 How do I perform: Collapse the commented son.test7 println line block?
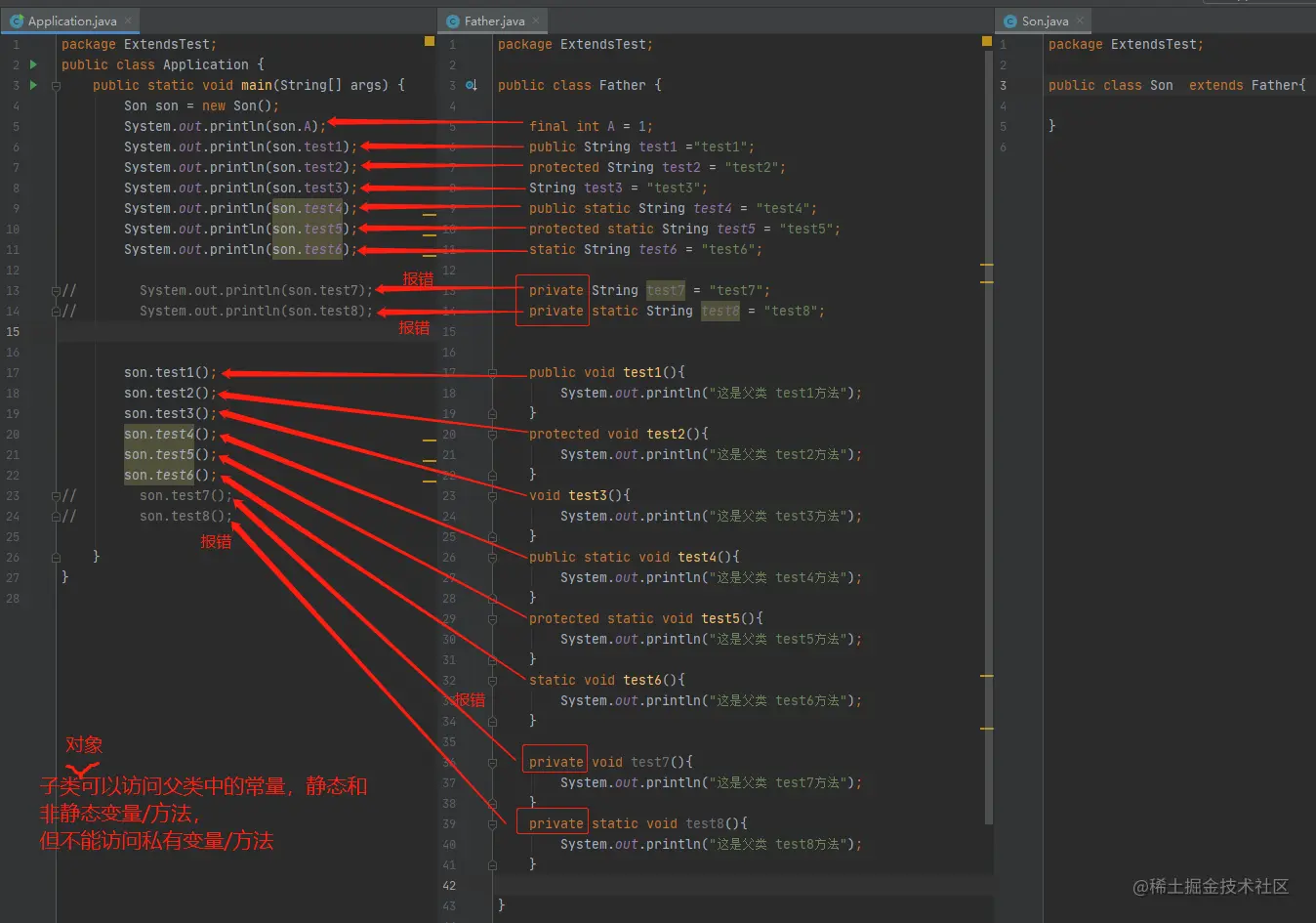tap(56, 290)
